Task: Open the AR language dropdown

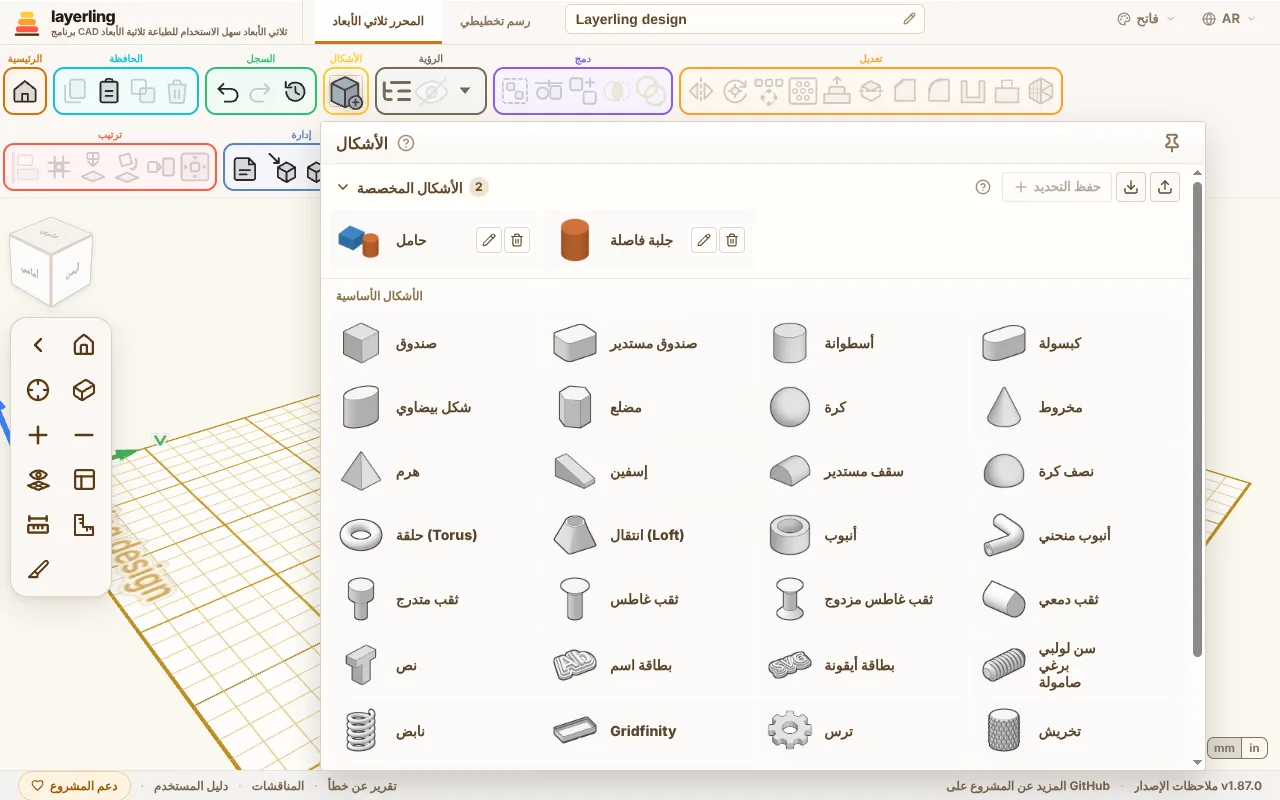Action: pyautogui.click(x=1229, y=19)
